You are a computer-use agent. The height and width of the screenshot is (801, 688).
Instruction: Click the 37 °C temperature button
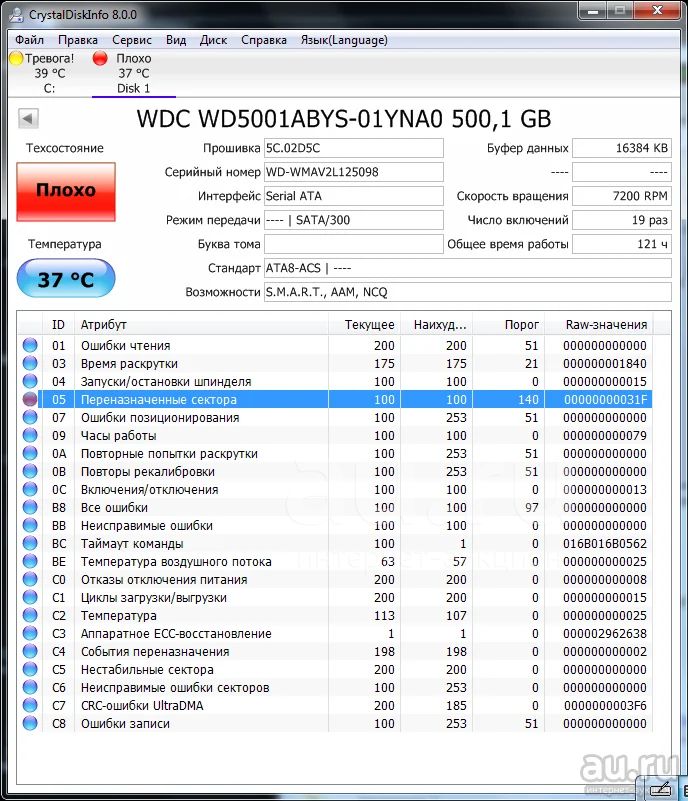tap(66, 278)
